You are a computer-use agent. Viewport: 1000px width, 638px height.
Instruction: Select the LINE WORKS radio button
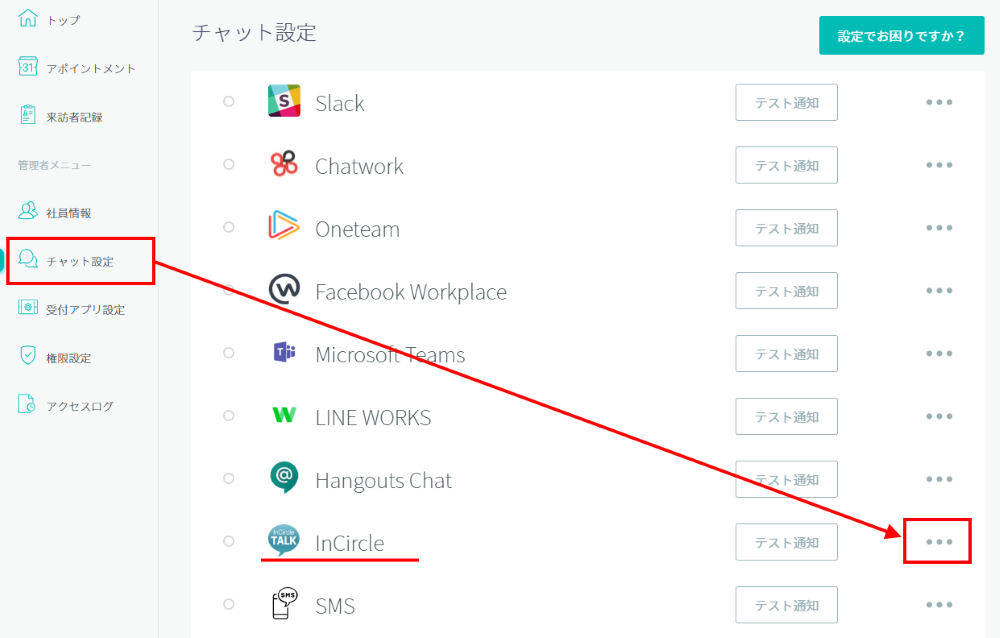(229, 416)
